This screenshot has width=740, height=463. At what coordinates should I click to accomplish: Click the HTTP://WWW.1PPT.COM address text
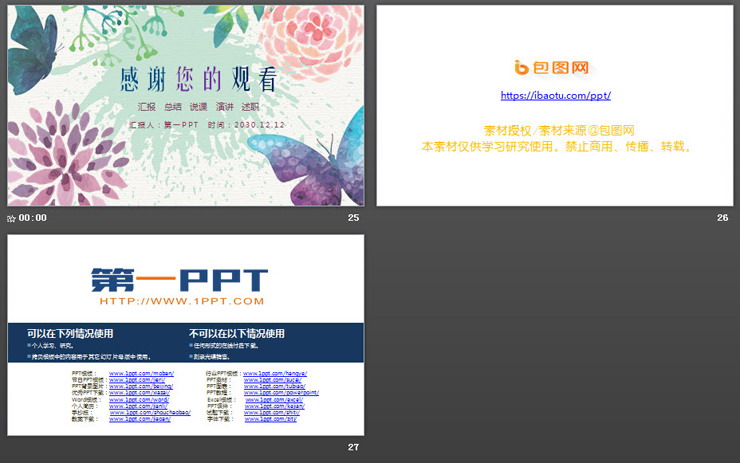(181, 301)
